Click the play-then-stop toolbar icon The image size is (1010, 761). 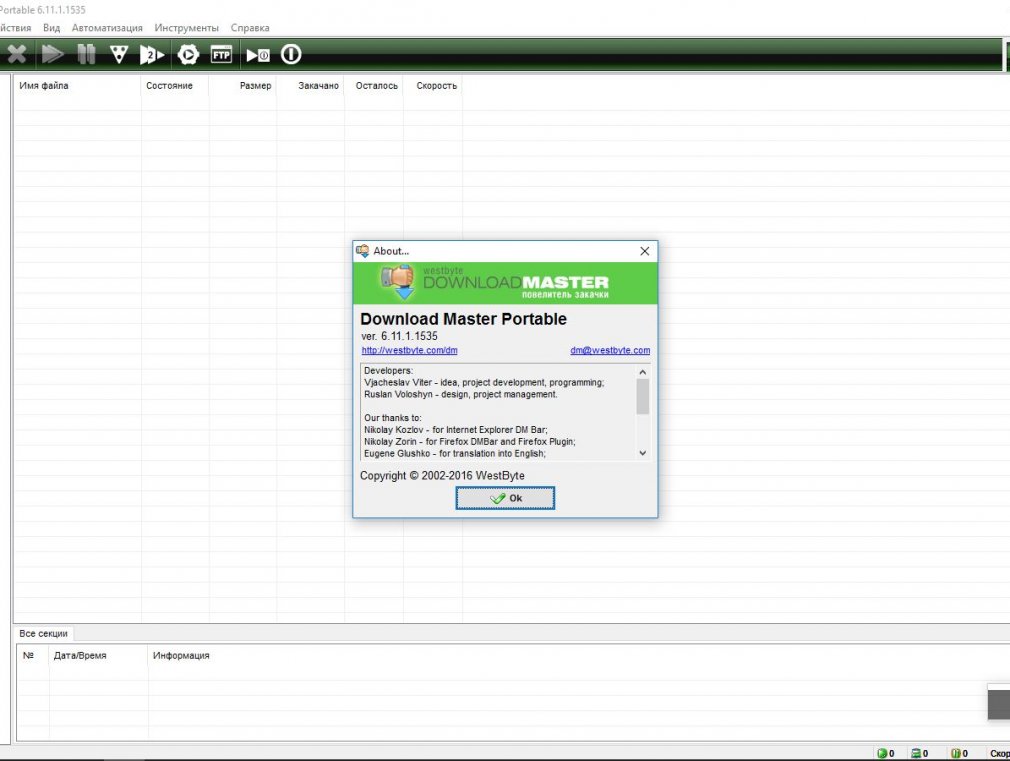(258, 55)
